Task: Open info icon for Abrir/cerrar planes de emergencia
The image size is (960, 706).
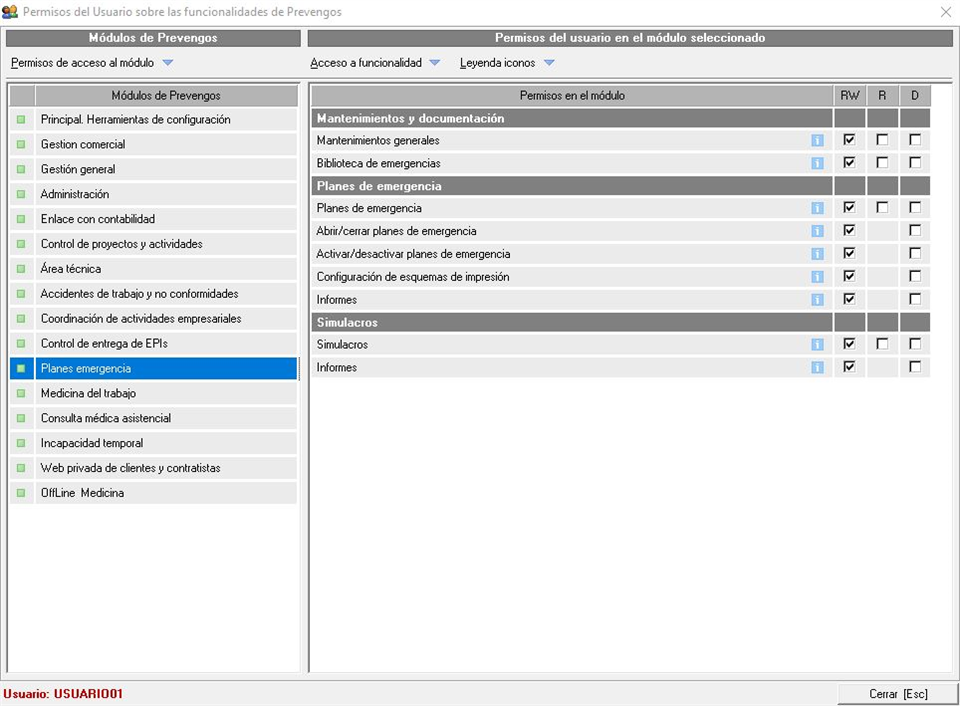Action: coord(817,231)
